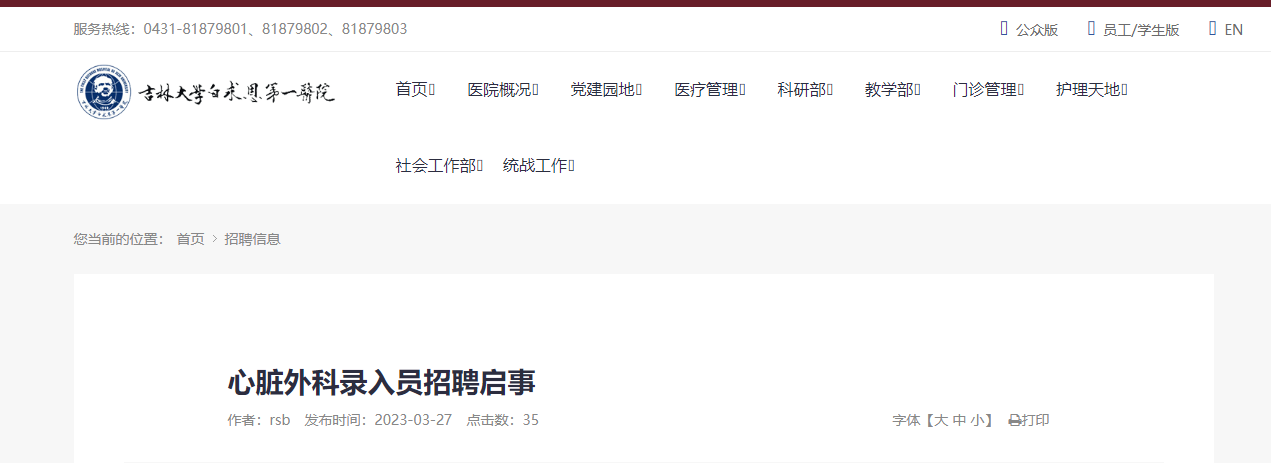Image resolution: width=1271 pixels, height=463 pixels.
Task: Click the print icon beside 打印
Action: point(1014,421)
